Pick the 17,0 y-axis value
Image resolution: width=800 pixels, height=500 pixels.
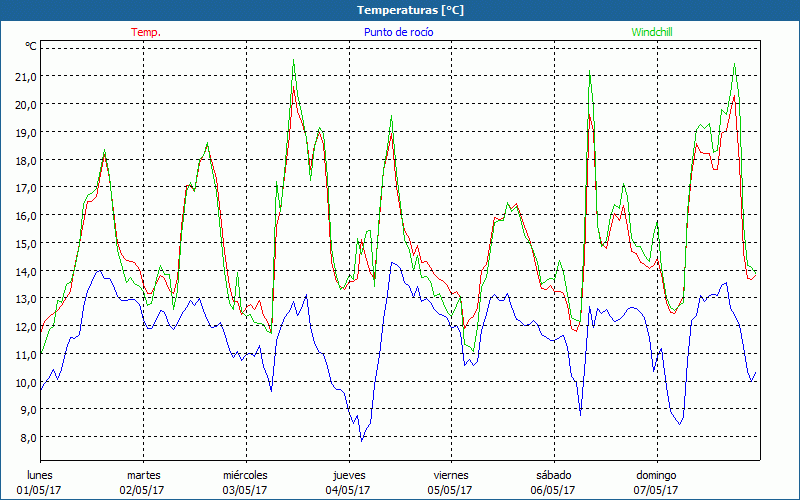(x=25, y=187)
